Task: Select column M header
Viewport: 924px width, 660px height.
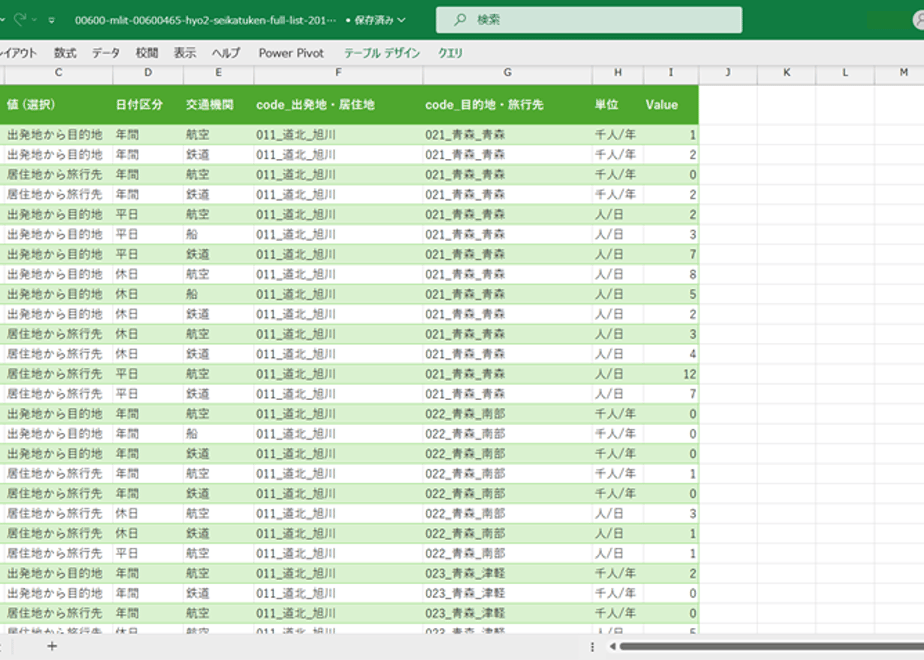Action: pyautogui.click(x=900, y=72)
